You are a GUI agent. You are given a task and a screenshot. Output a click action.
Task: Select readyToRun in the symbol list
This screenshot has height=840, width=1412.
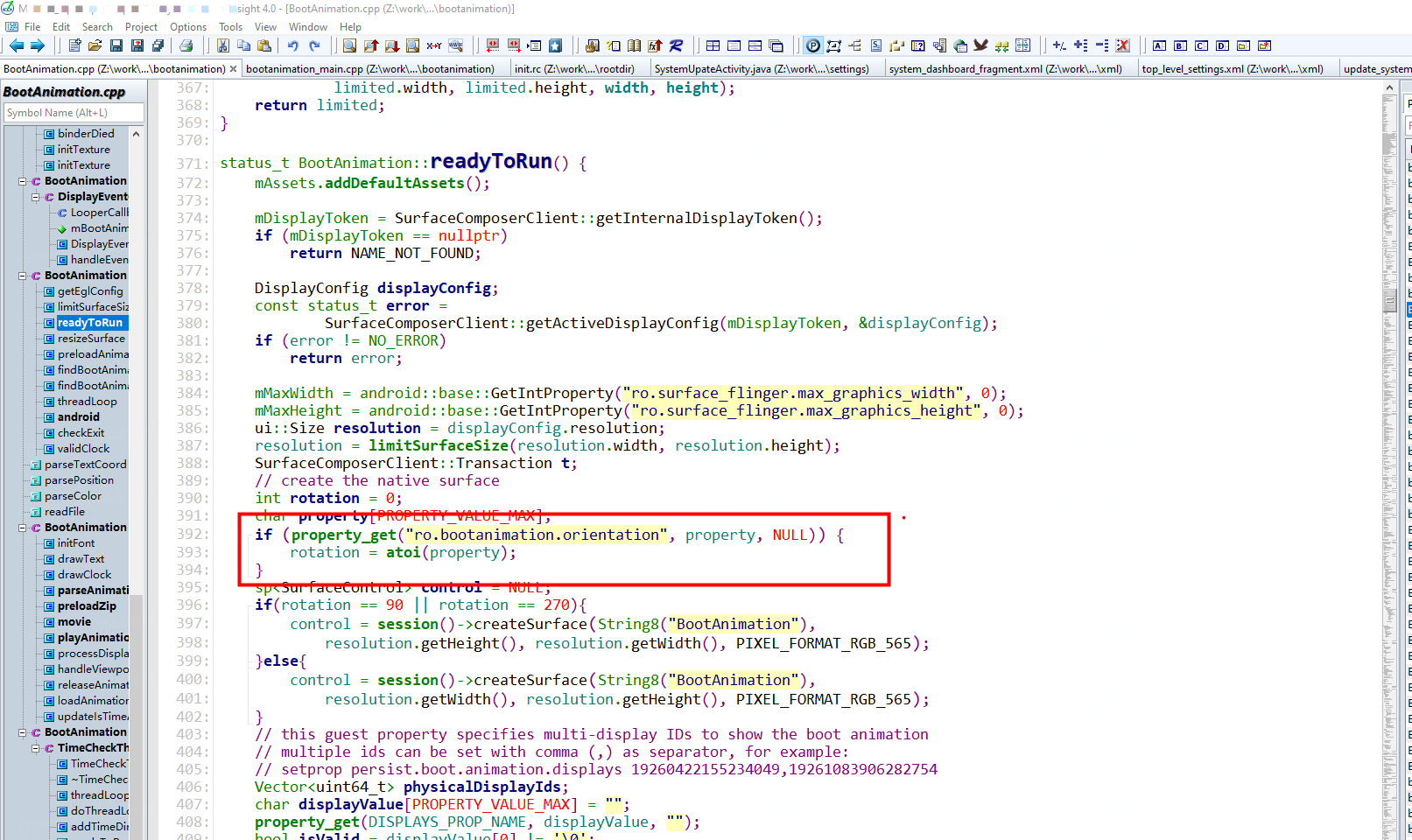coord(88,322)
